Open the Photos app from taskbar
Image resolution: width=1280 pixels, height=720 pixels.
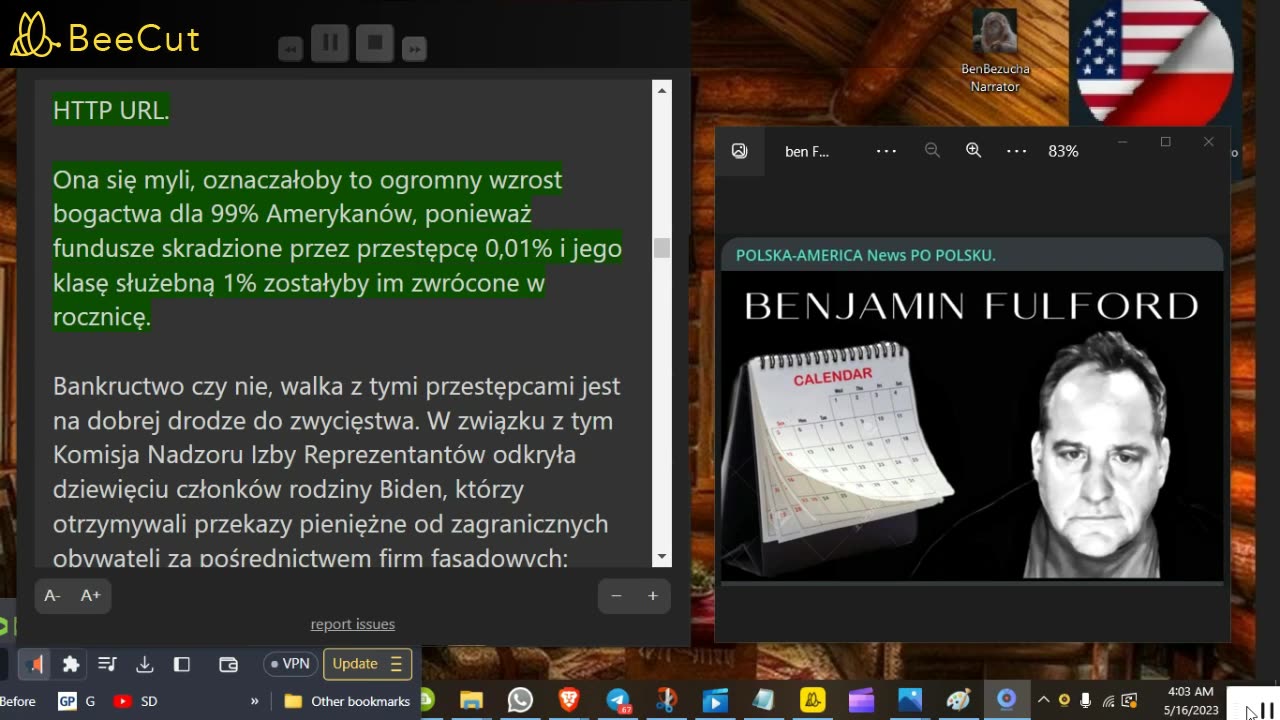pos(910,700)
